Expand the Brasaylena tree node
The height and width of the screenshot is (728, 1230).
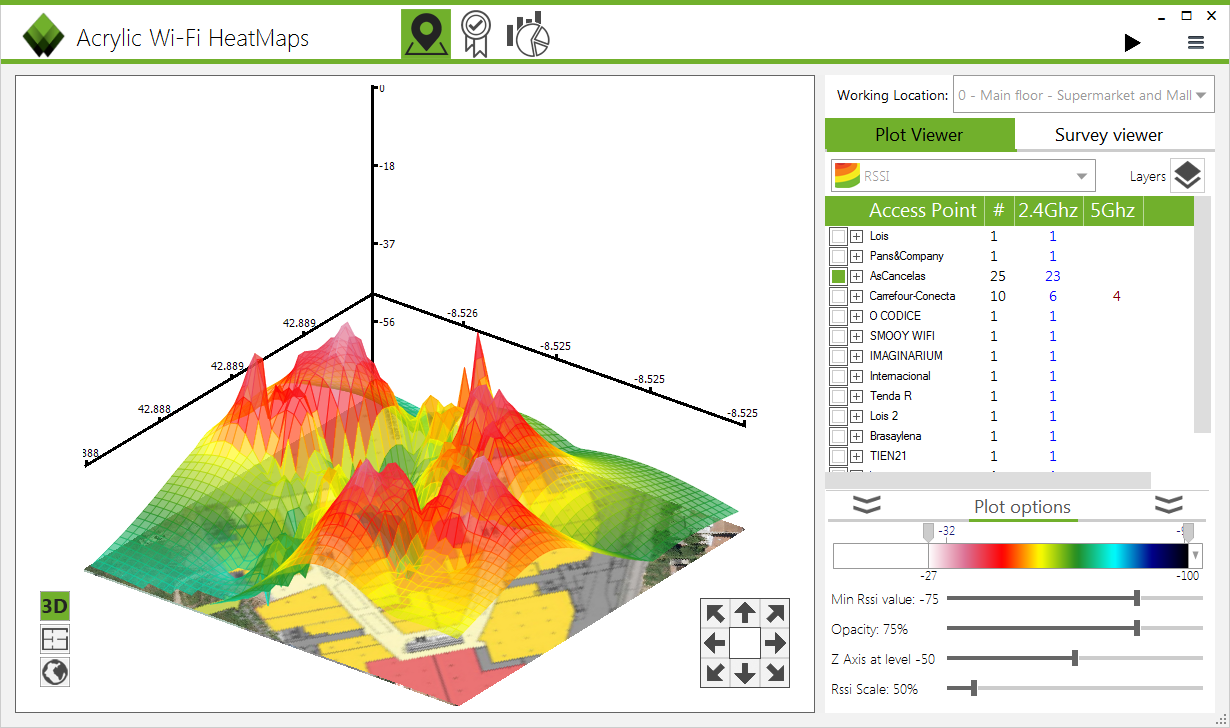857,436
